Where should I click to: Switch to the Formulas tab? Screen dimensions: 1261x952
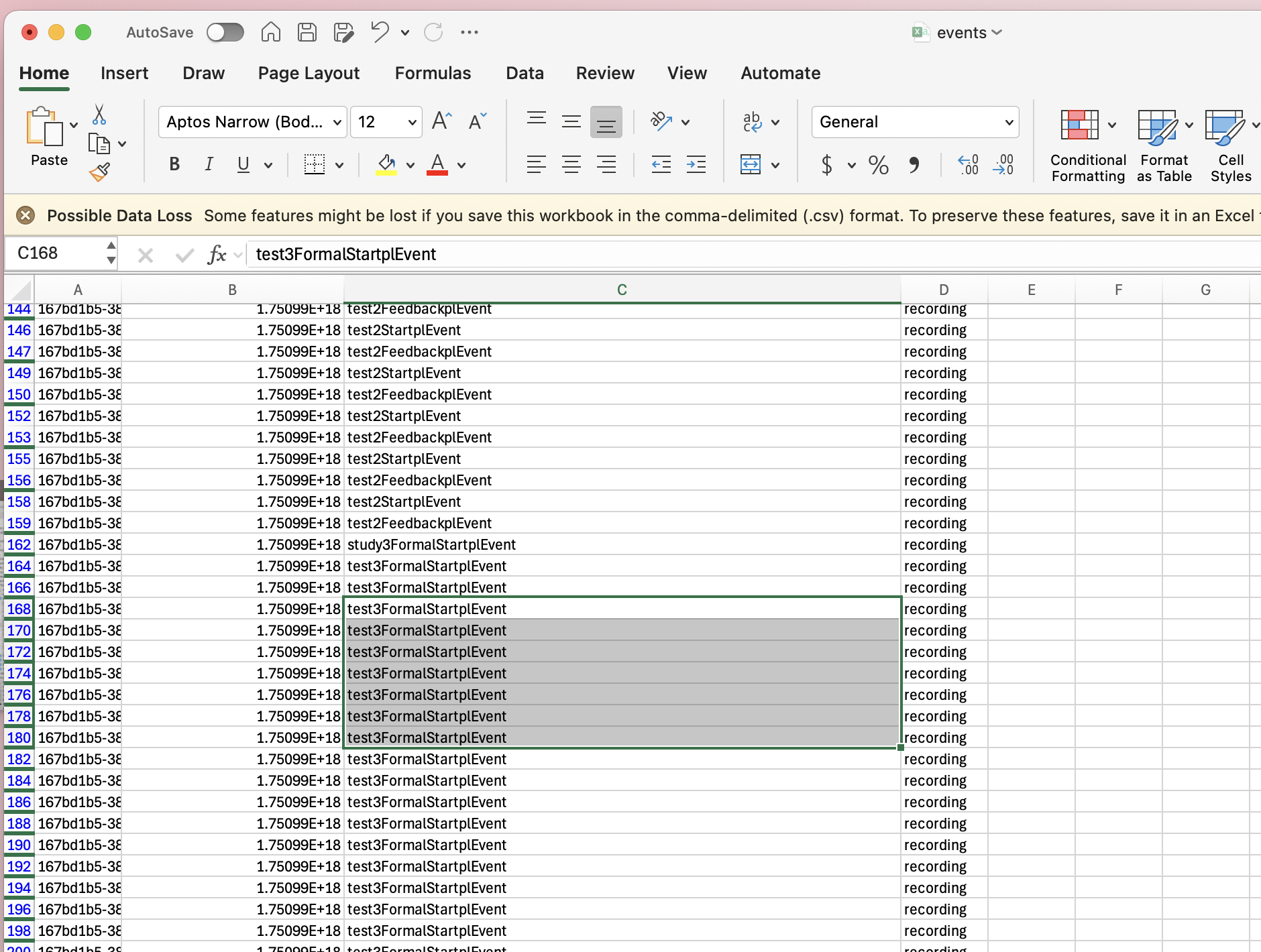coord(433,73)
